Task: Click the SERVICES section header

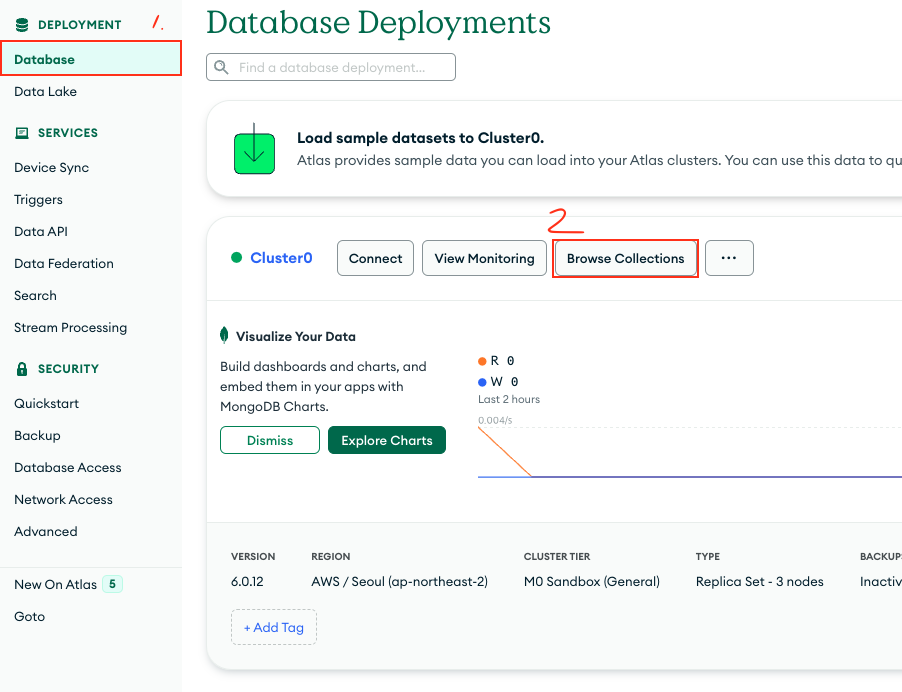Action: (68, 133)
